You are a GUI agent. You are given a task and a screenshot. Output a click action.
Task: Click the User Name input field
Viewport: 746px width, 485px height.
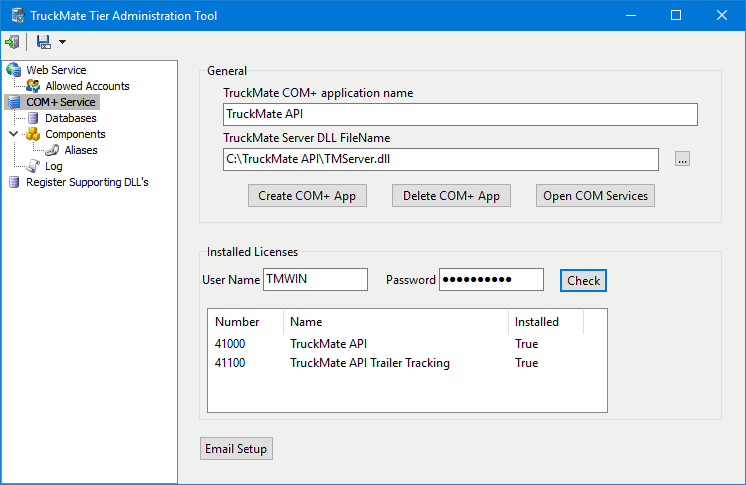point(315,280)
